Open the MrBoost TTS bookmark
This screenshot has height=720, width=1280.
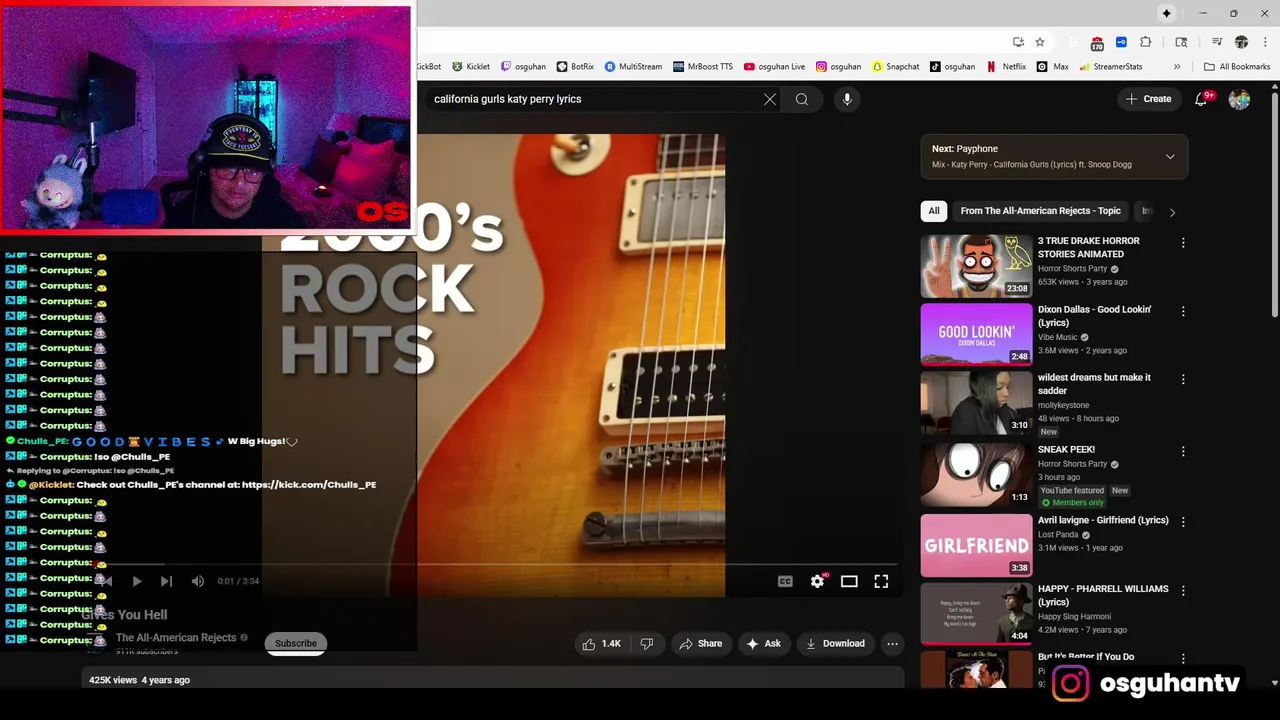[703, 67]
